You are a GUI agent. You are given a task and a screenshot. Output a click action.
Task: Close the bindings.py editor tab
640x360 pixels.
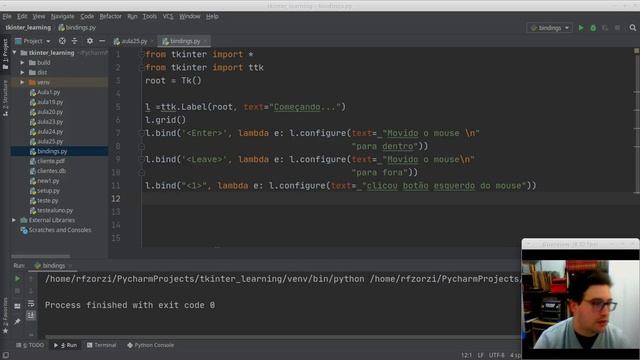pos(205,41)
